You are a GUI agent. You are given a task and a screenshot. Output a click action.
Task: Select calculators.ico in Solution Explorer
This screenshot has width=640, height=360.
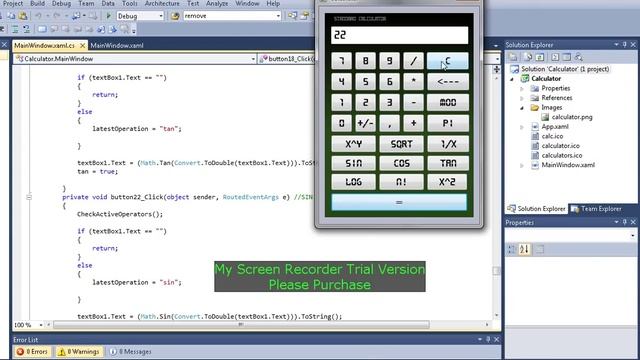click(561, 156)
